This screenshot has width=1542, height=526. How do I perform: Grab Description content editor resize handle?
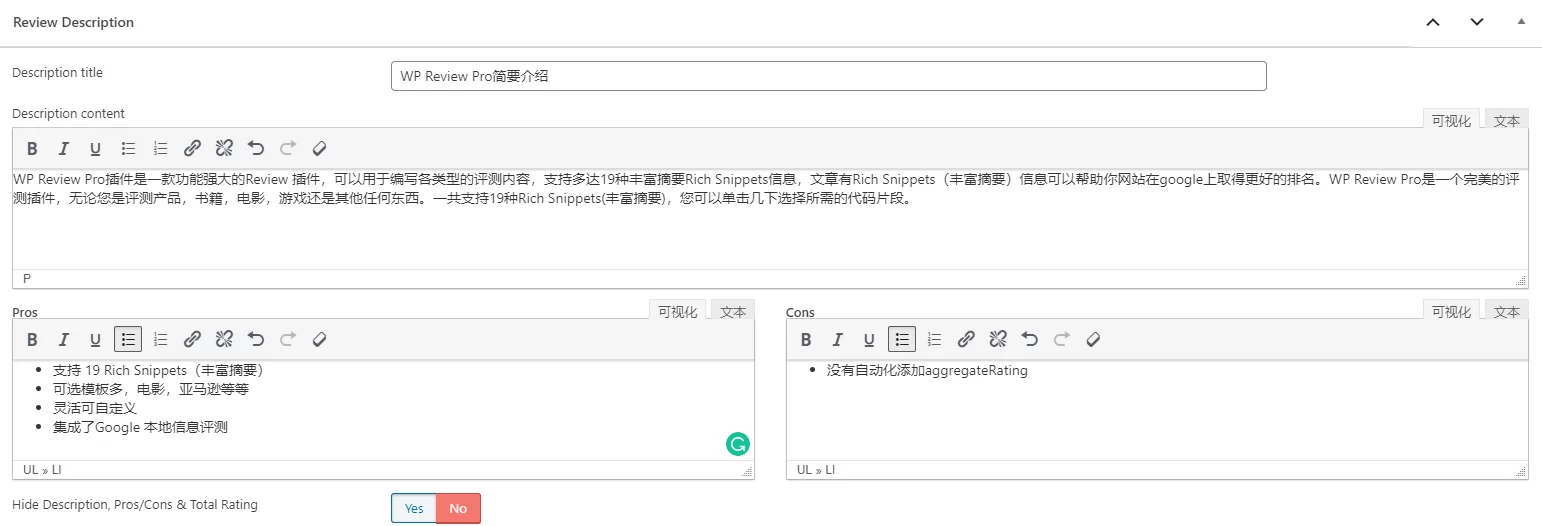pyautogui.click(x=1520, y=280)
